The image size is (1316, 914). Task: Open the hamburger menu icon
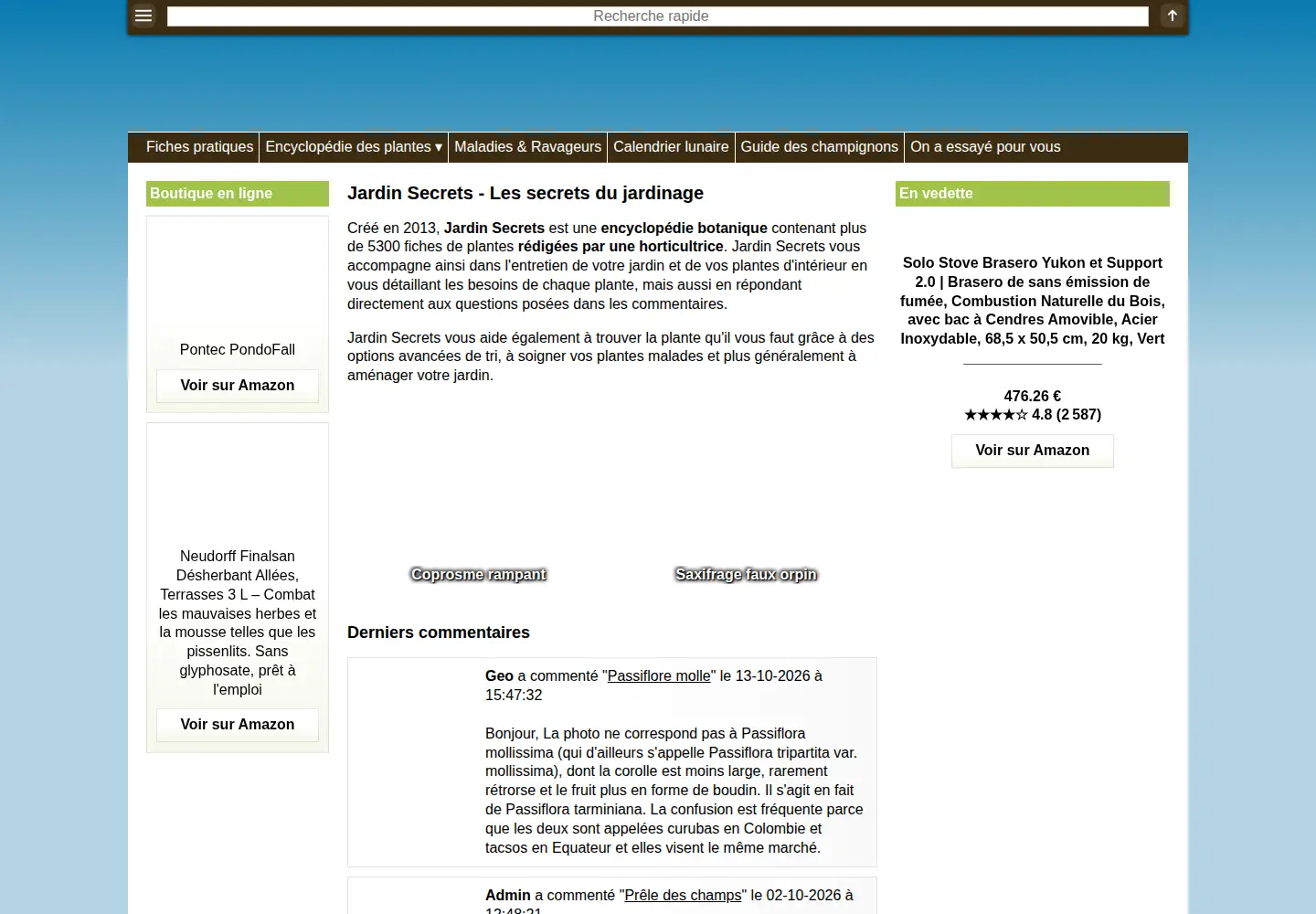point(143,16)
